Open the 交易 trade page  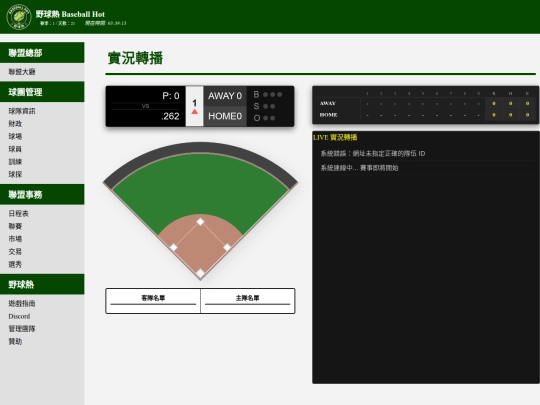tap(15, 251)
